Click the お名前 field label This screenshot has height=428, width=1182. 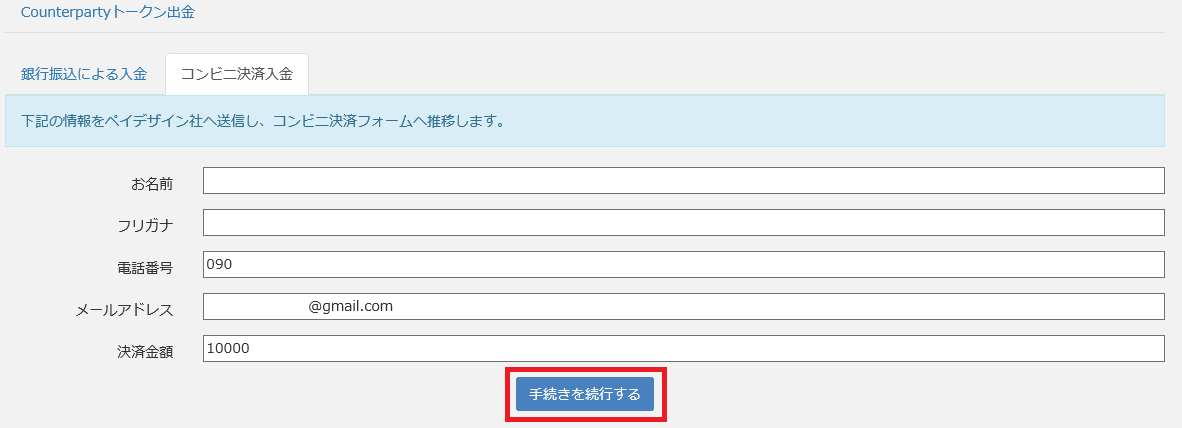tap(152, 183)
